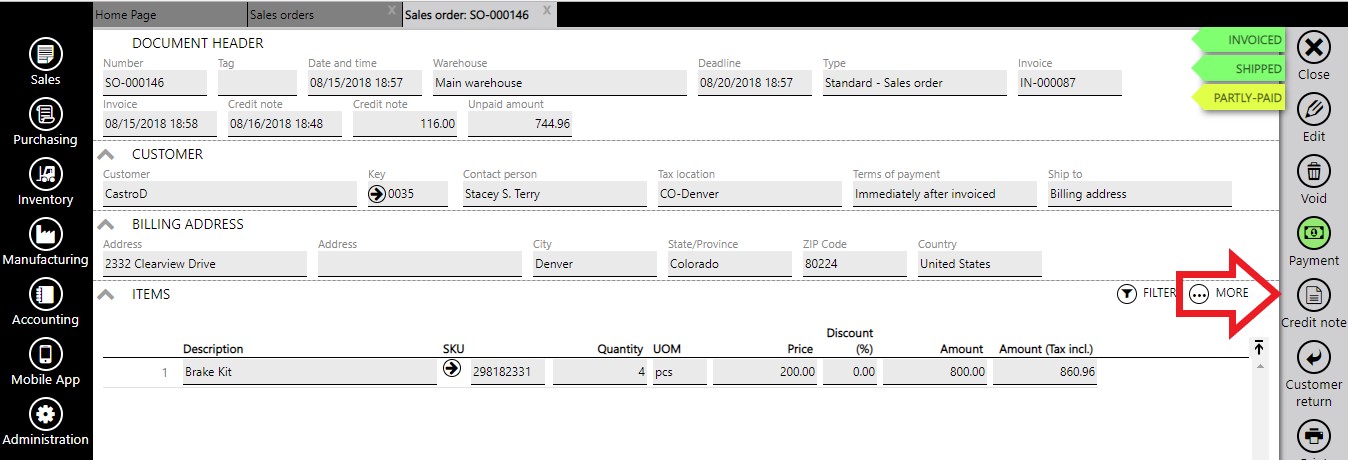
Task: Click the arrow icon beside Key 0035
Action: (377, 194)
